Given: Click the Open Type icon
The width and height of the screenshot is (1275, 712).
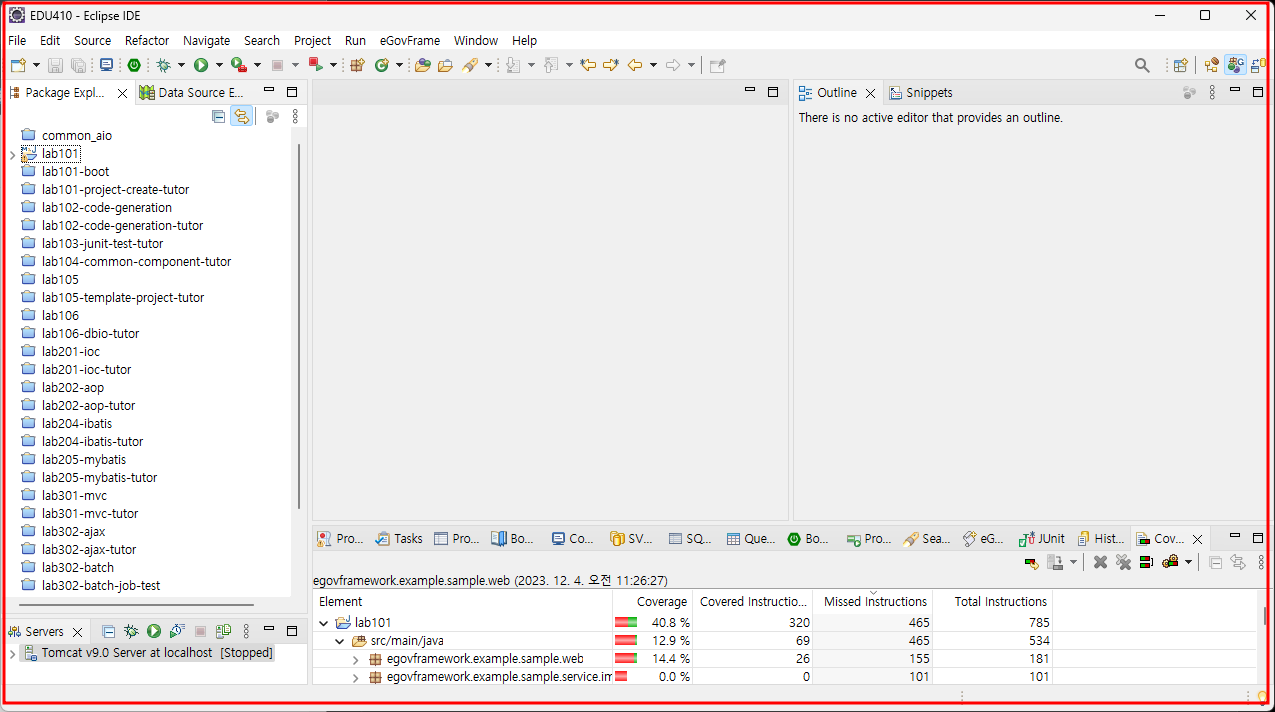Looking at the screenshot, I should click(x=423, y=65).
